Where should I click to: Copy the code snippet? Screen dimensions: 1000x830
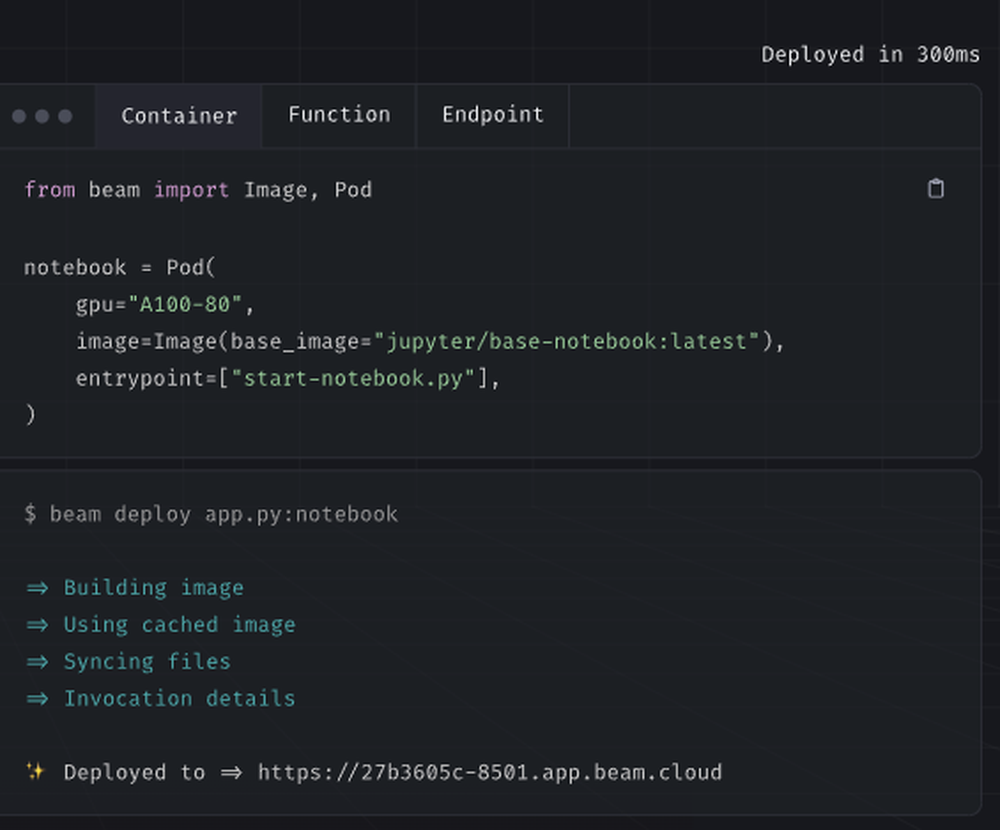click(x=937, y=188)
